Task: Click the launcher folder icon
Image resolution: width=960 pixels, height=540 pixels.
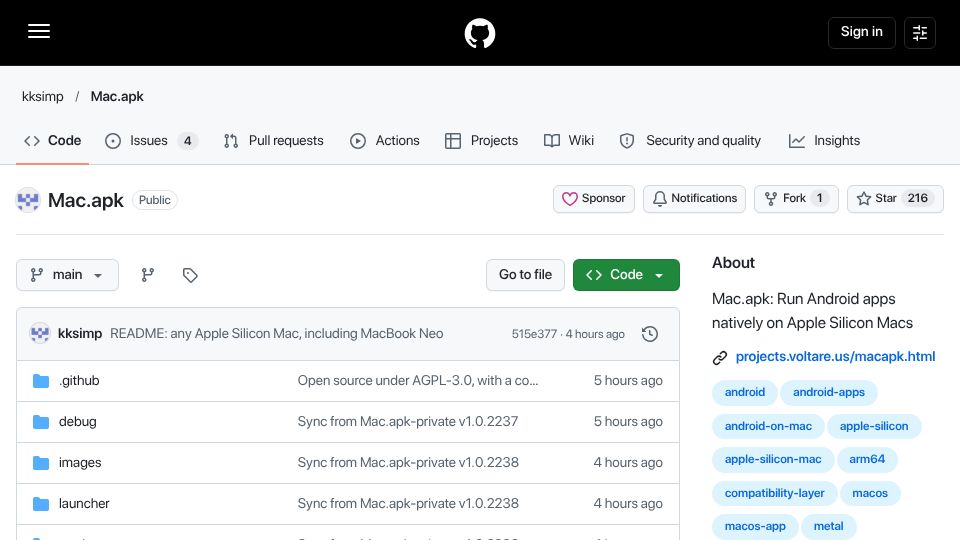Action: (41, 504)
